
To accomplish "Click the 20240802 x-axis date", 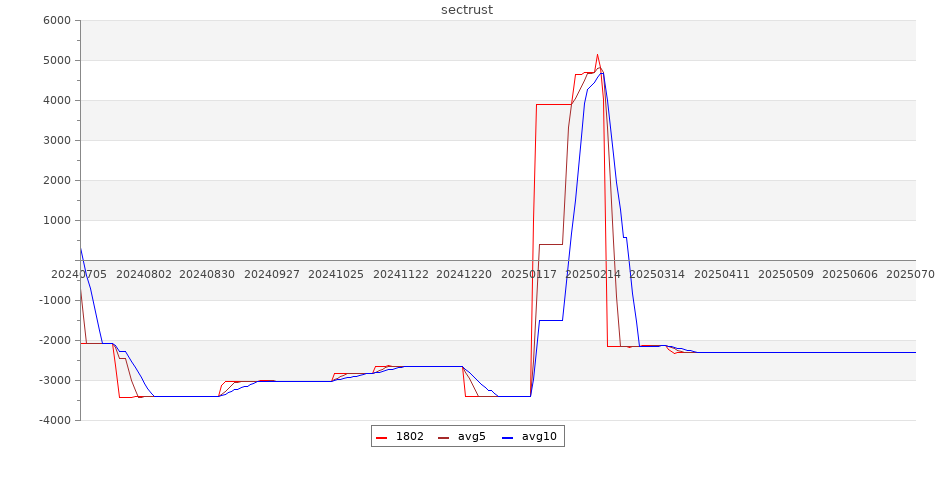I will click(x=144, y=273).
